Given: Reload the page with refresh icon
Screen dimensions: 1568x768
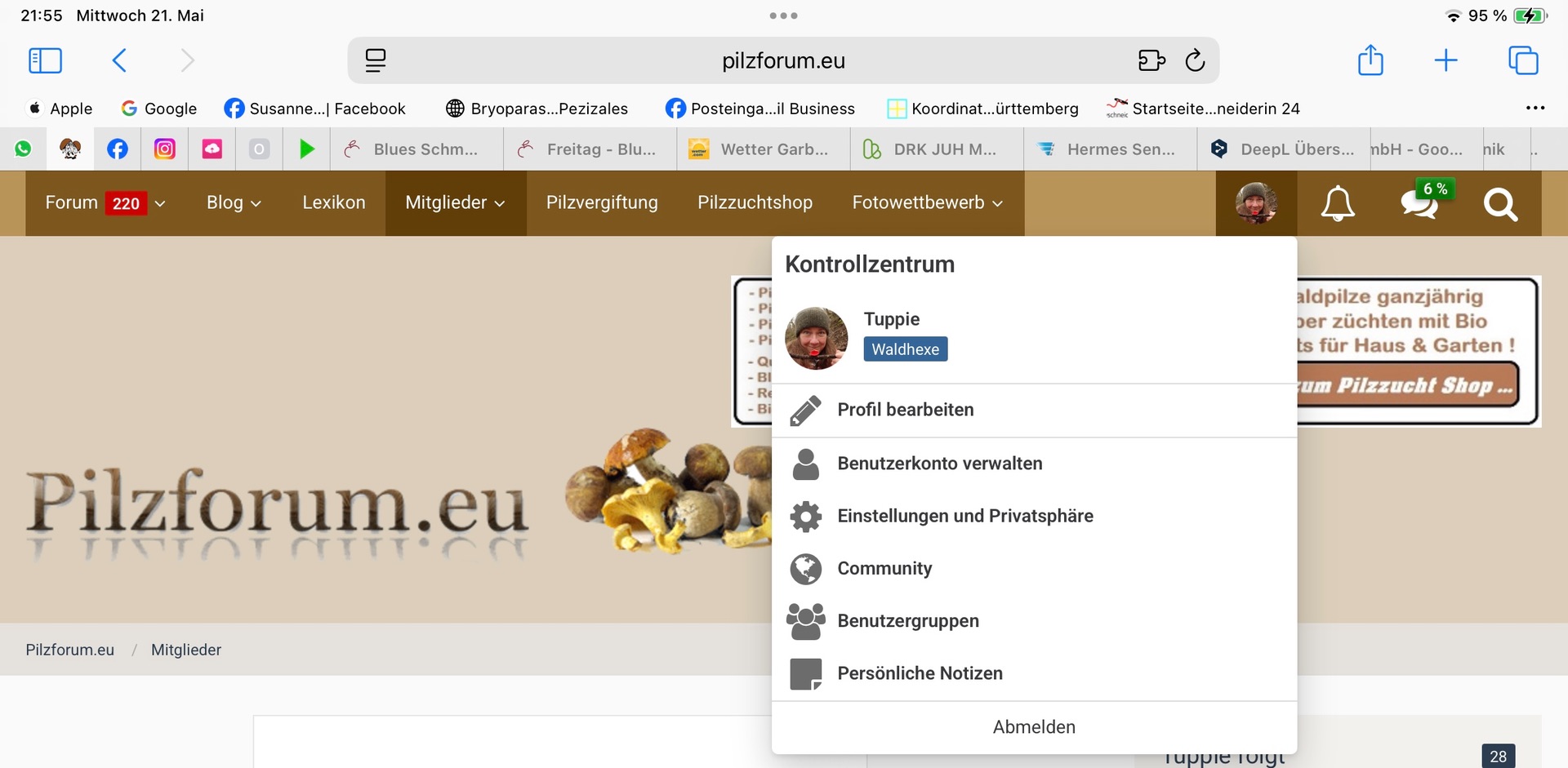Looking at the screenshot, I should 1195,60.
